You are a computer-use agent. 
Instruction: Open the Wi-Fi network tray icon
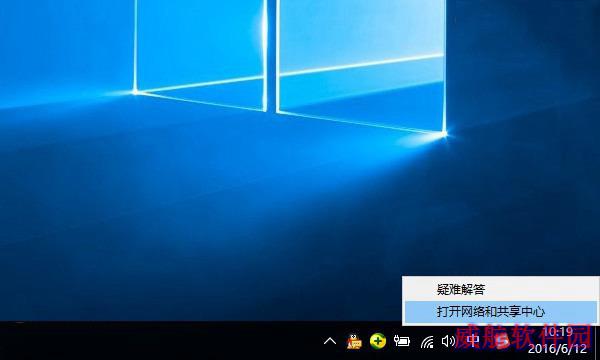[427, 341]
